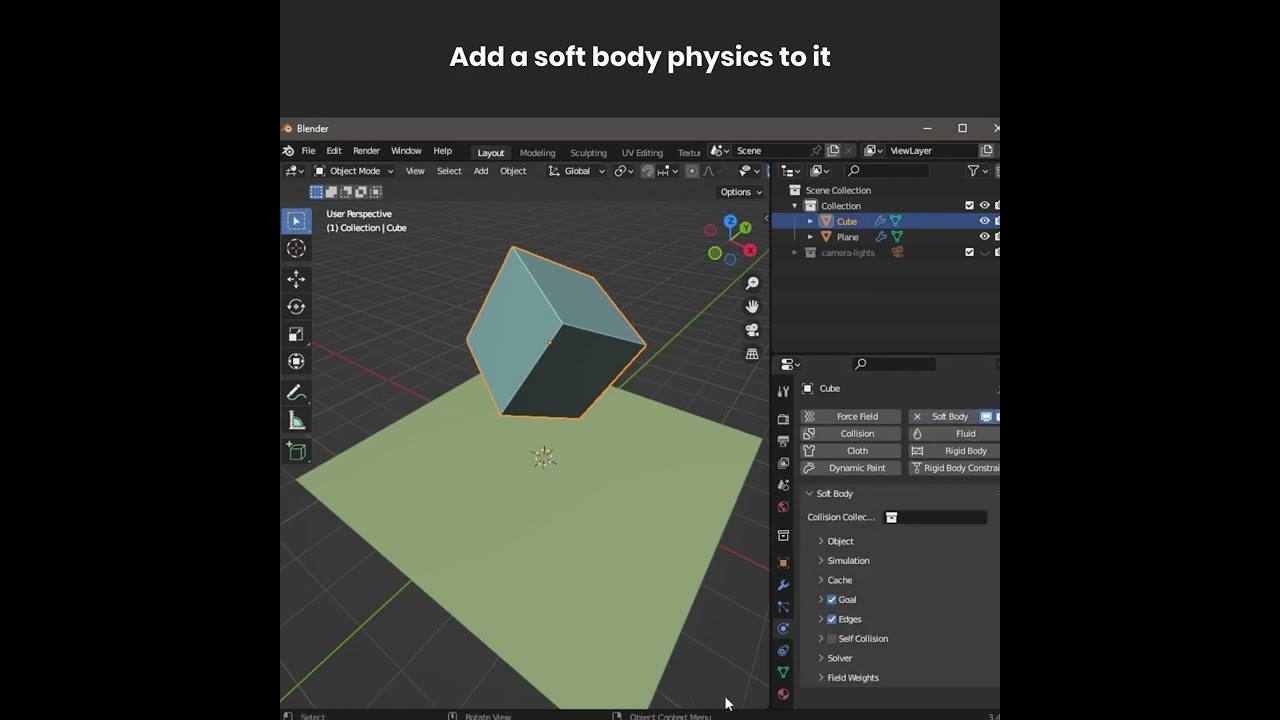The image size is (1280, 720).
Task: Open the Edit menu
Action: click(x=334, y=151)
